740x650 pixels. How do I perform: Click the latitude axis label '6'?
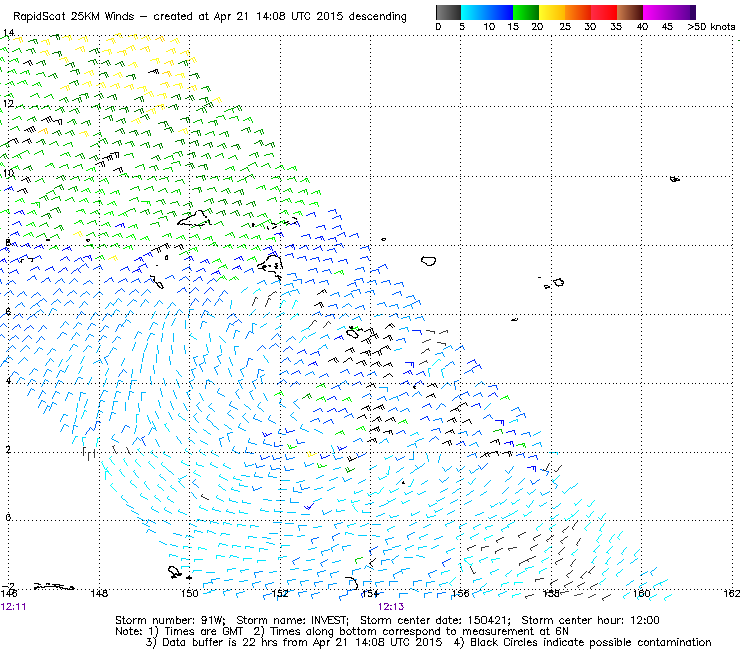[x=8, y=312]
